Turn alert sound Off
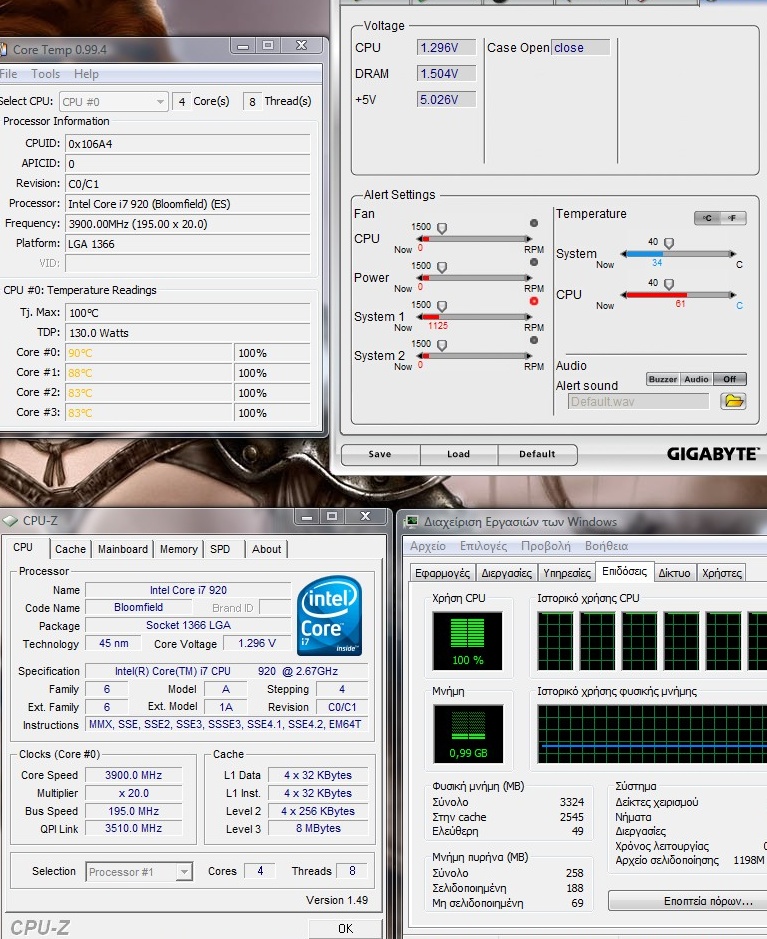The height and width of the screenshot is (939, 767). (x=729, y=379)
